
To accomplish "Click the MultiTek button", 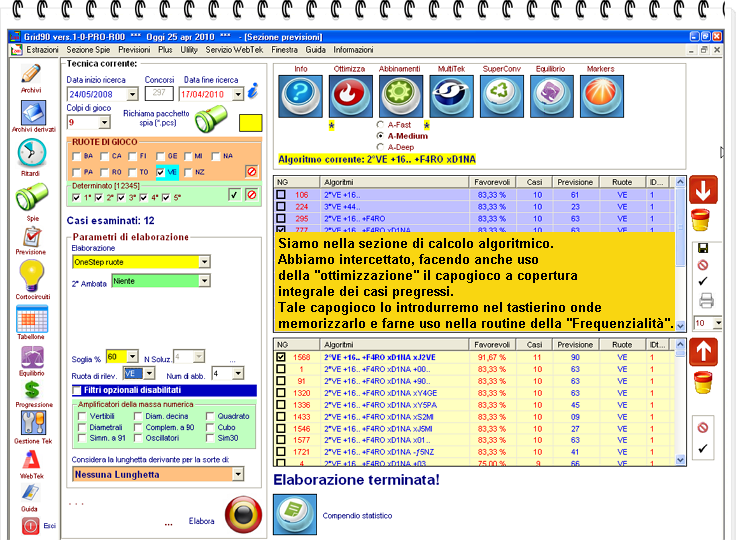I will [x=451, y=96].
